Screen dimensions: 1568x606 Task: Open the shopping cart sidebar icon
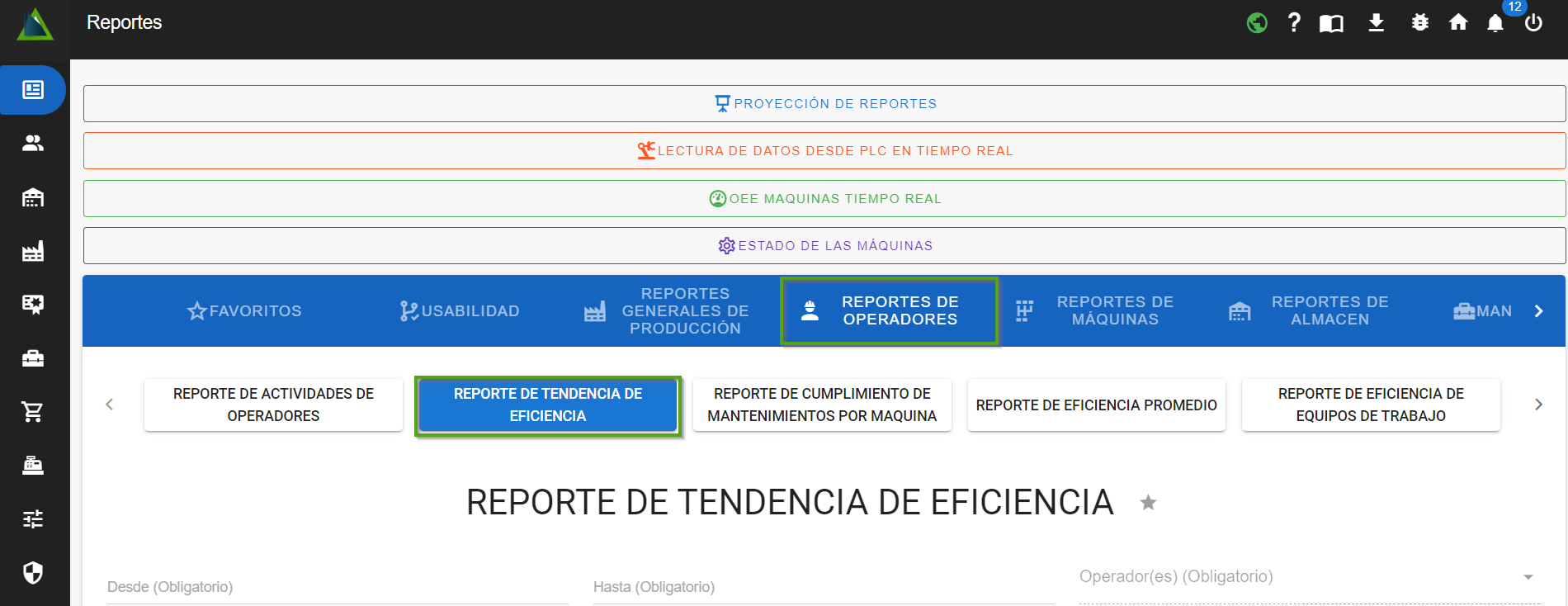click(x=33, y=411)
